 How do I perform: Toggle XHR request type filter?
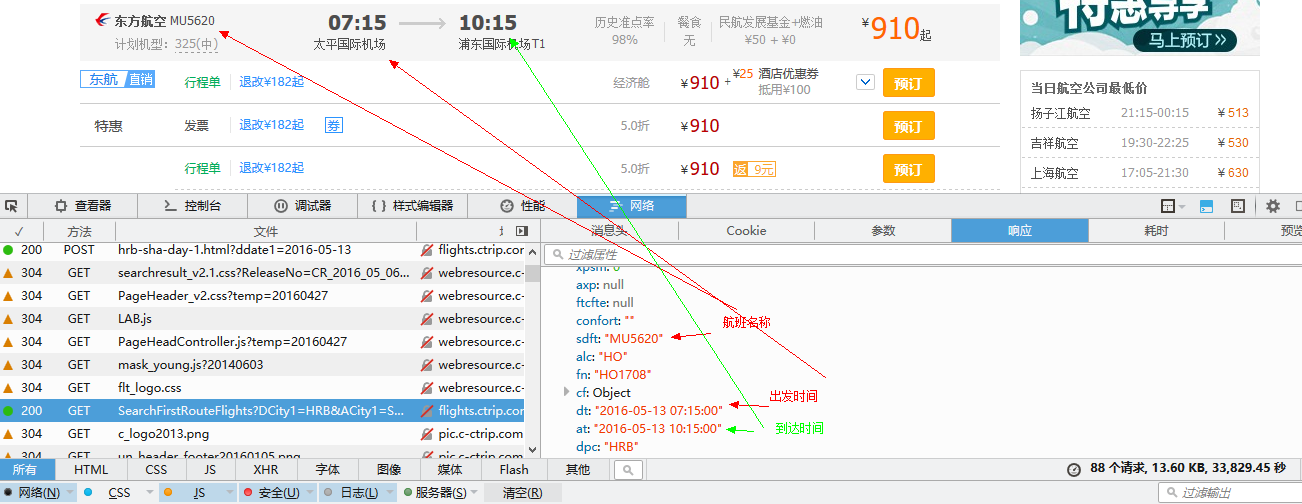pos(266,469)
